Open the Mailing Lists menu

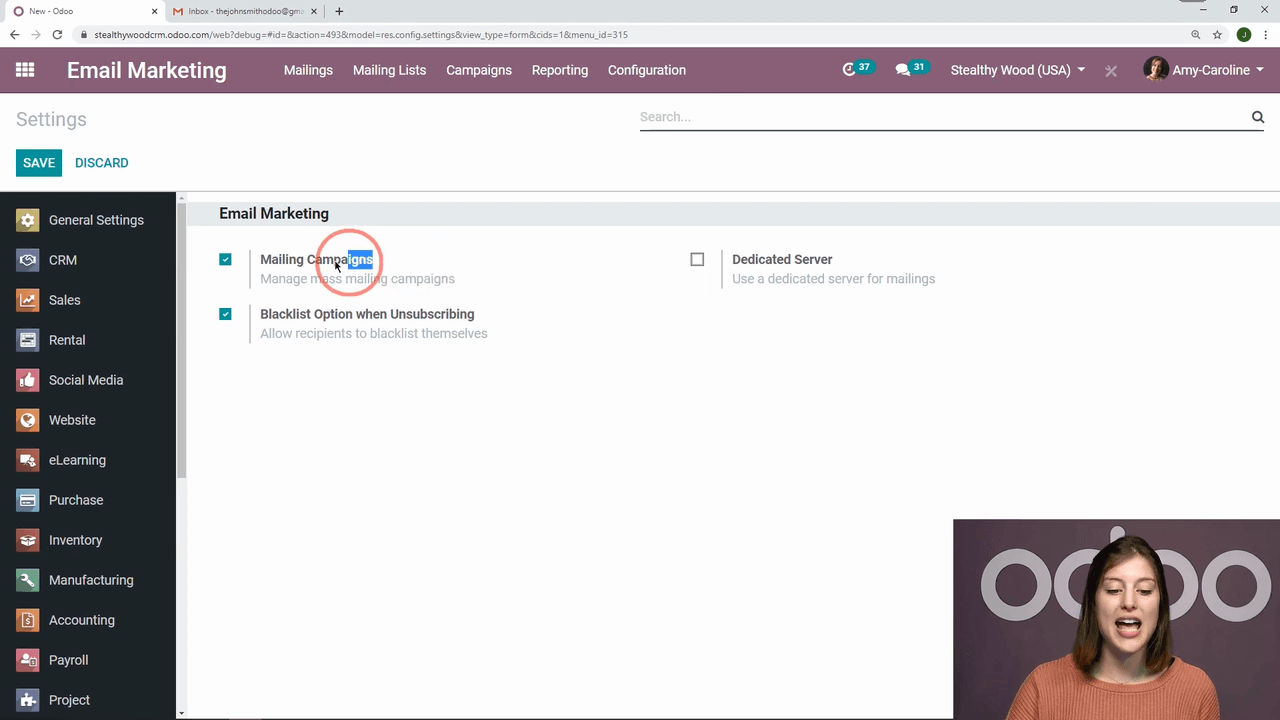tap(389, 70)
